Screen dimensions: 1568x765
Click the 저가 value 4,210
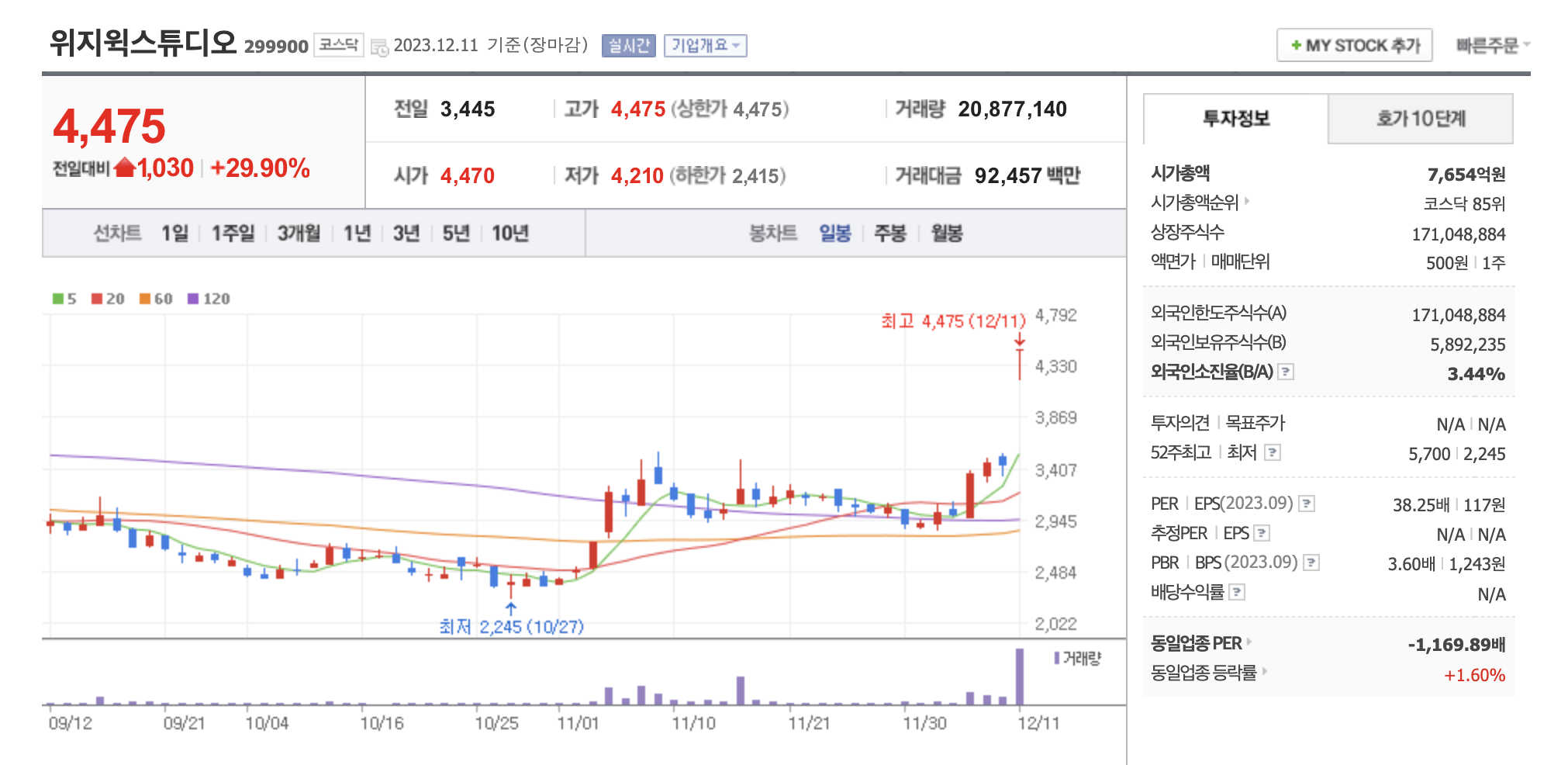(637, 176)
